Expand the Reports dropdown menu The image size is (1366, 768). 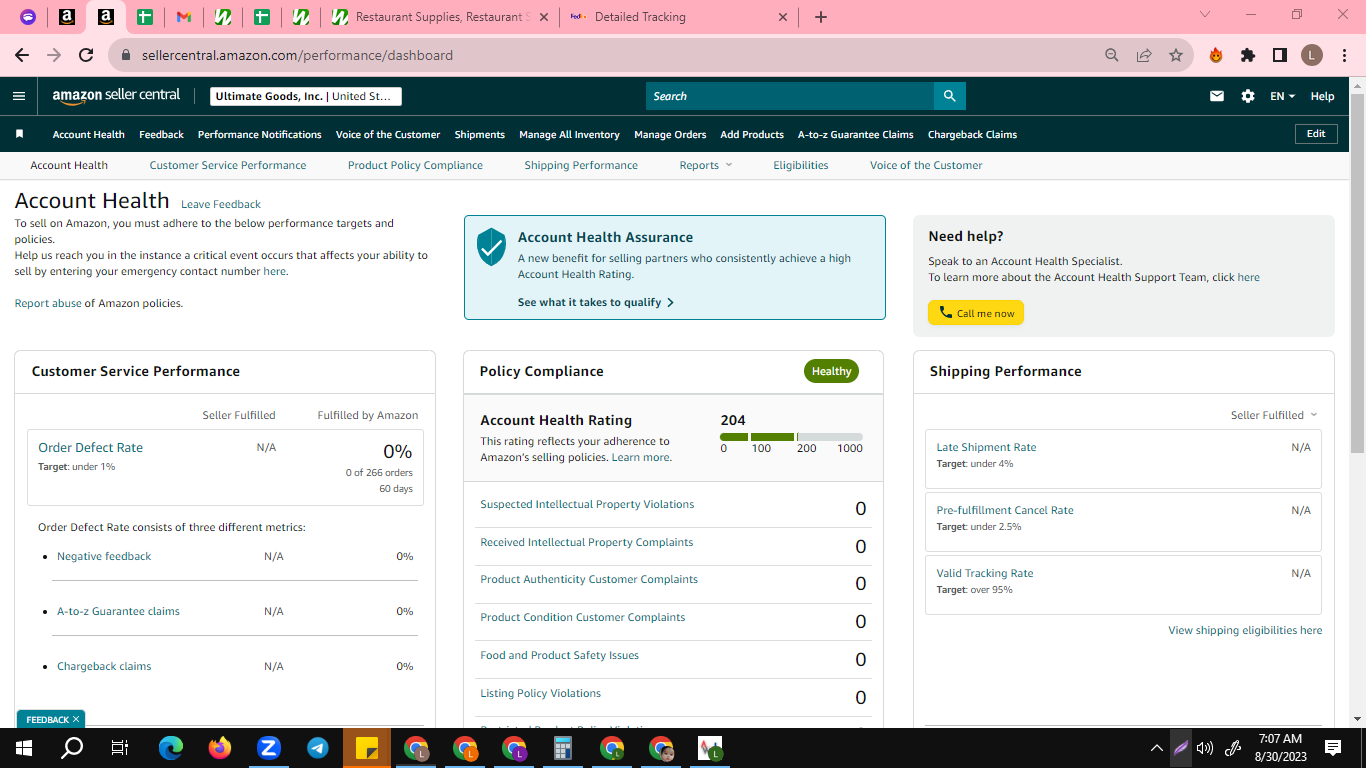(x=706, y=165)
